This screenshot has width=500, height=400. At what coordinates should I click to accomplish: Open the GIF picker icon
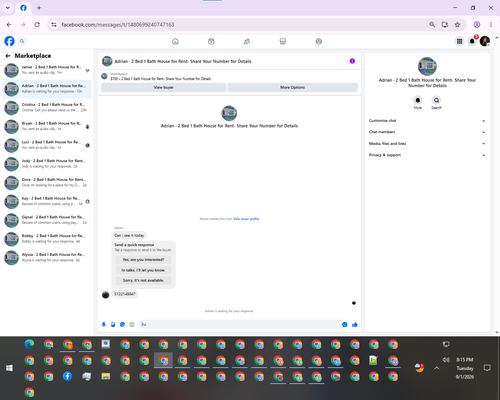tap(132, 324)
